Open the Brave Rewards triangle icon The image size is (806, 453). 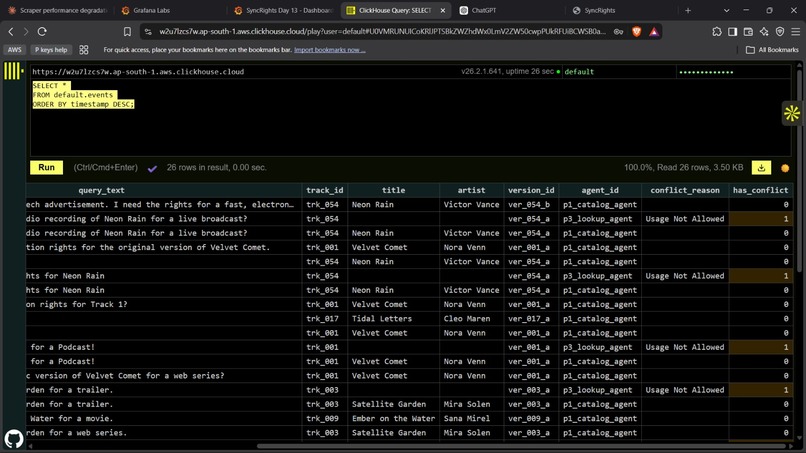click(x=653, y=32)
